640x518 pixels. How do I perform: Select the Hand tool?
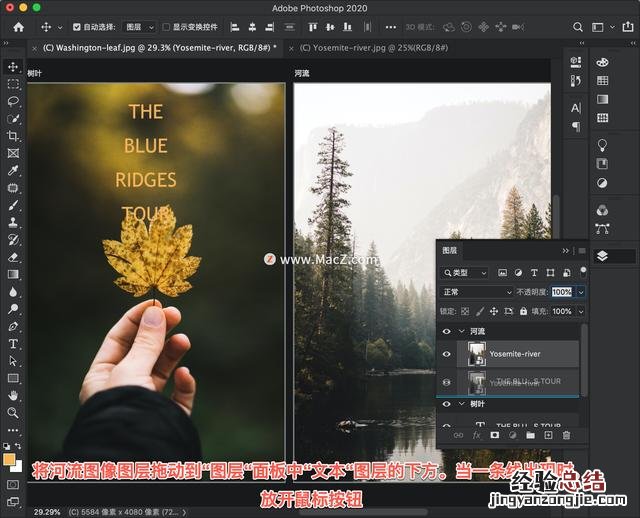13,395
